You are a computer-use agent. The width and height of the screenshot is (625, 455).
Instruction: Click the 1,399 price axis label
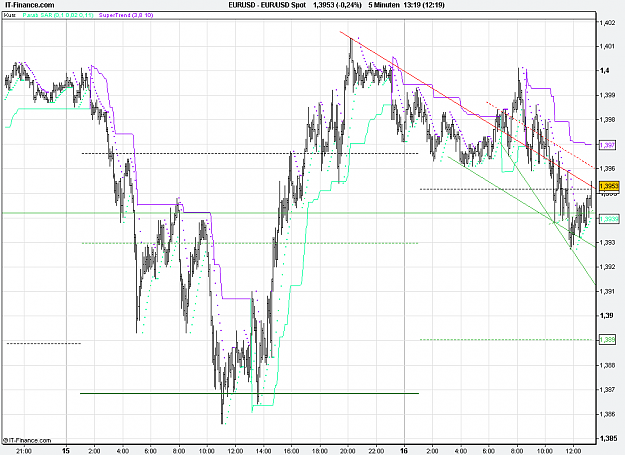pos(607,95)
